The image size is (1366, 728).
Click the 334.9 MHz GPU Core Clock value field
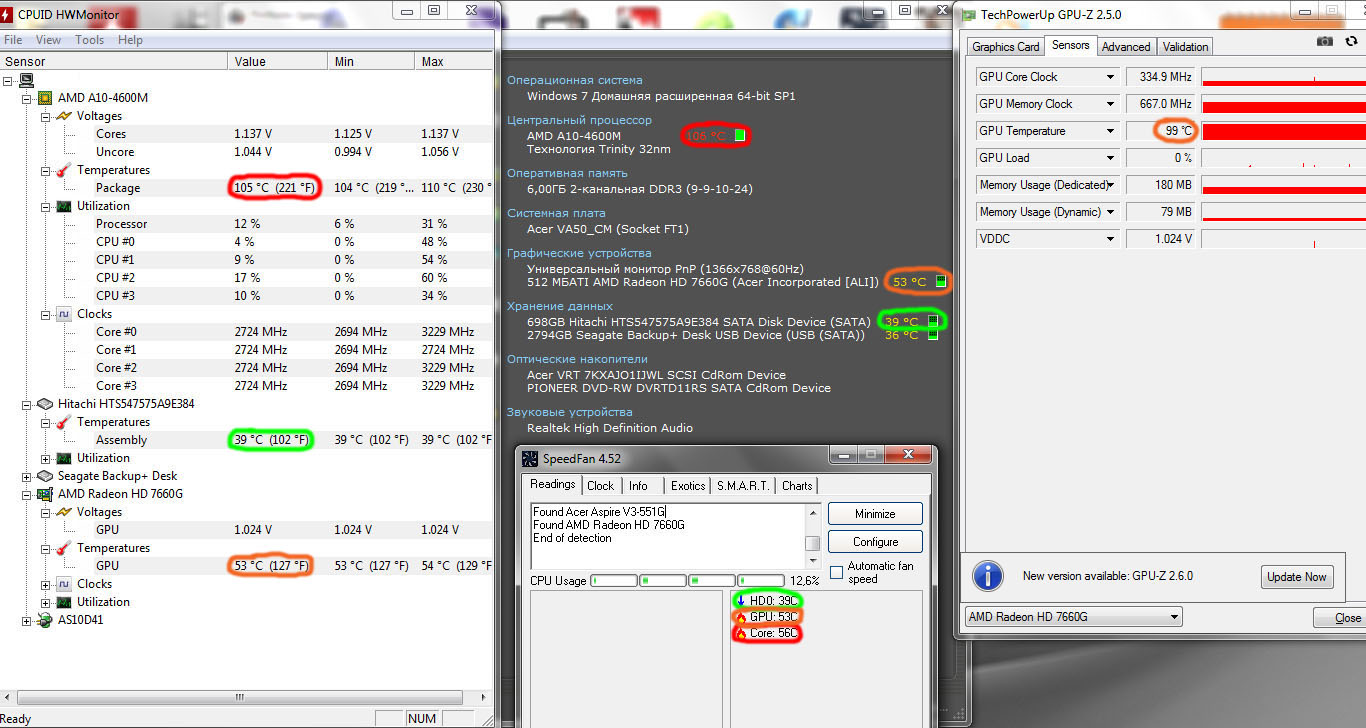[1161, 77]
